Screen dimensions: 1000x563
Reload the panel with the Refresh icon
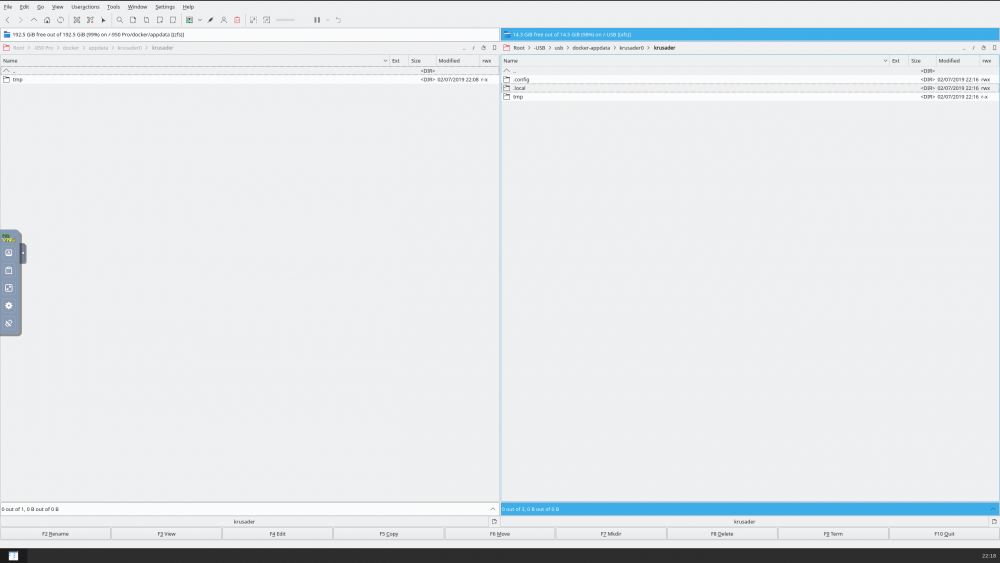(x=61, y=20)
